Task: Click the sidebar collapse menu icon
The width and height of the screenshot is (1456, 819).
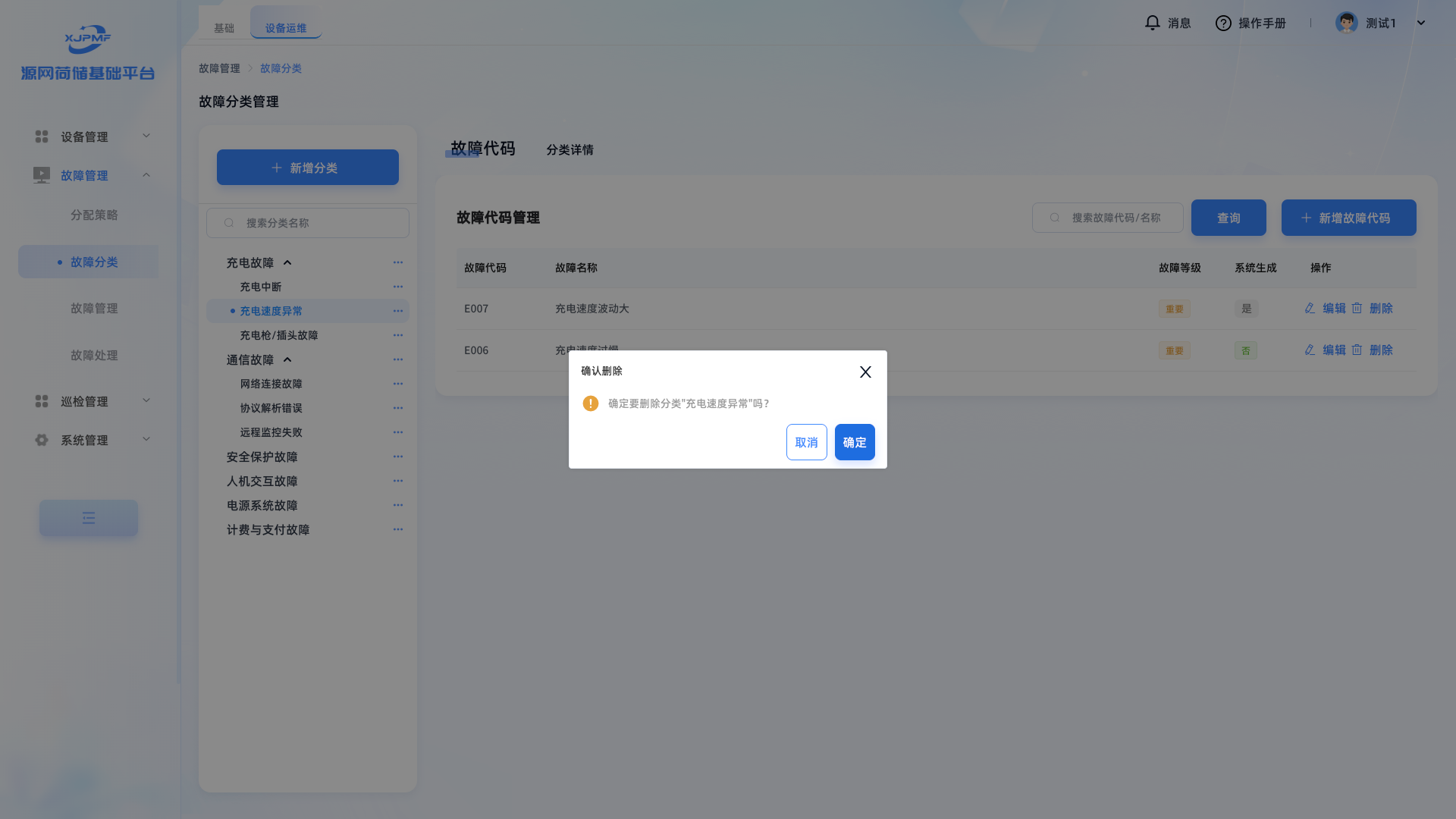Action: pyautogui.click(x=89, y=518)
